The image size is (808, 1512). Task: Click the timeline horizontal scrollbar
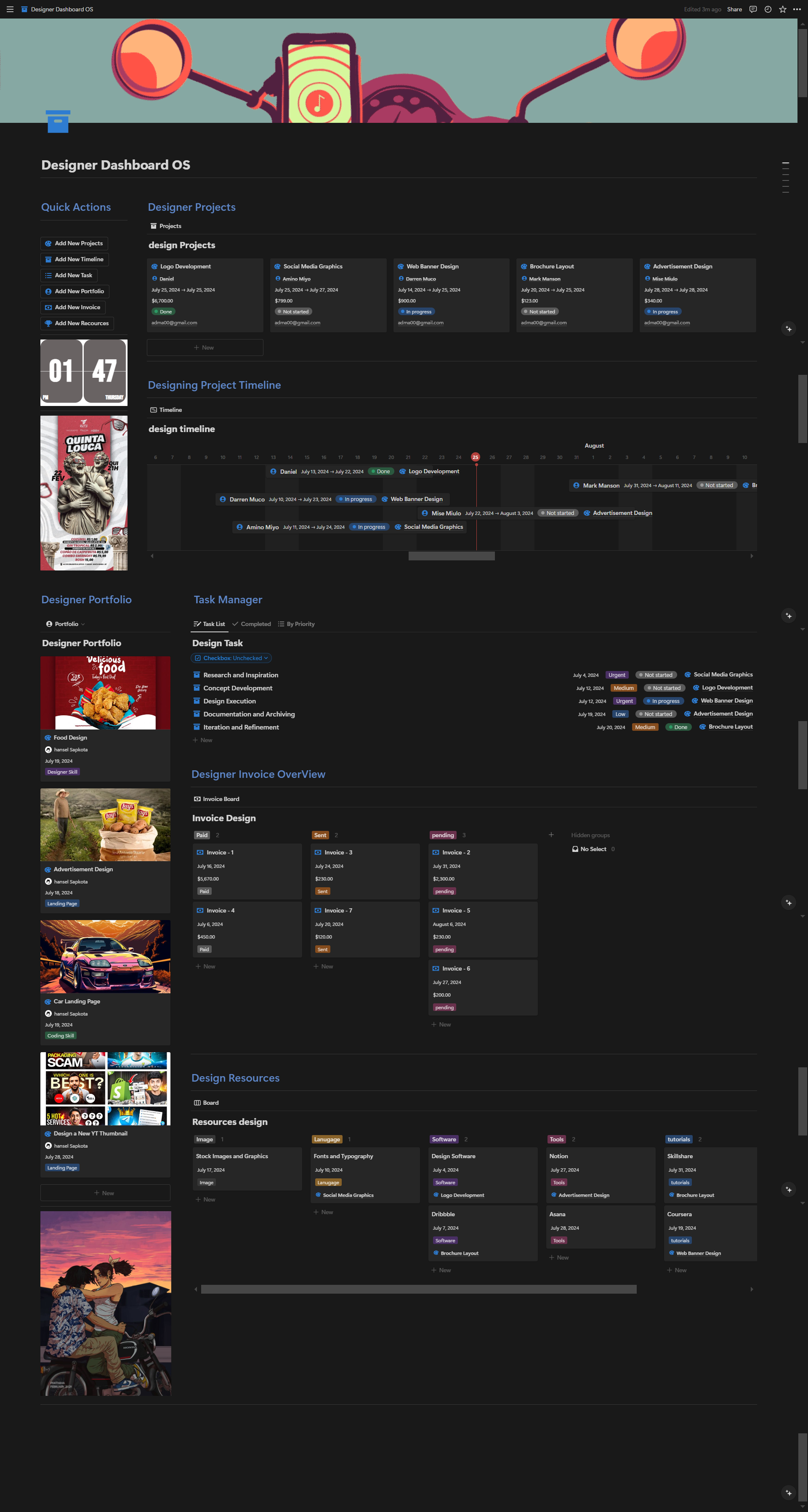point(451,556)
